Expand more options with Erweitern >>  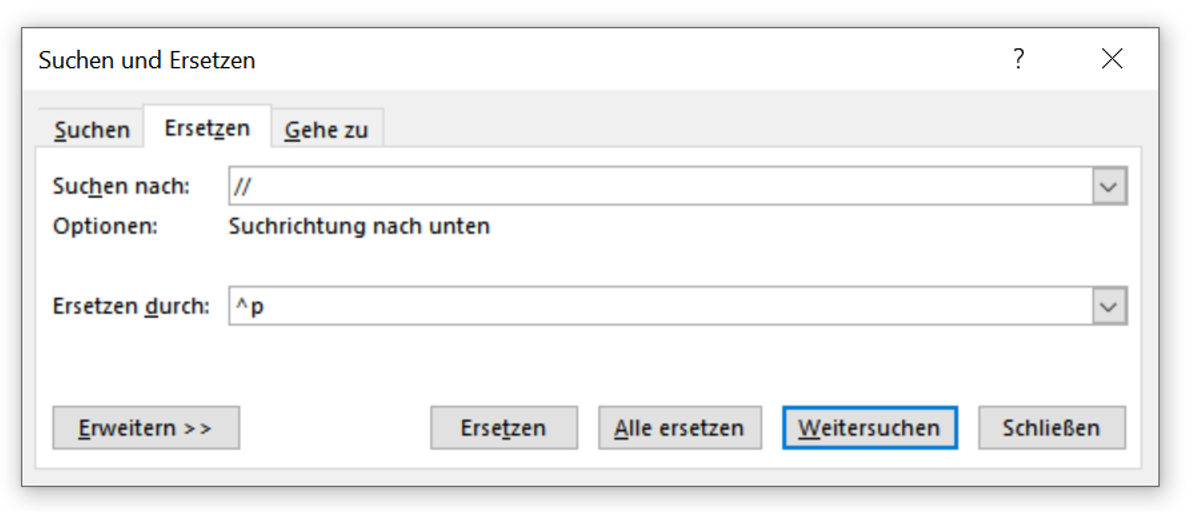tap(146, 428)
